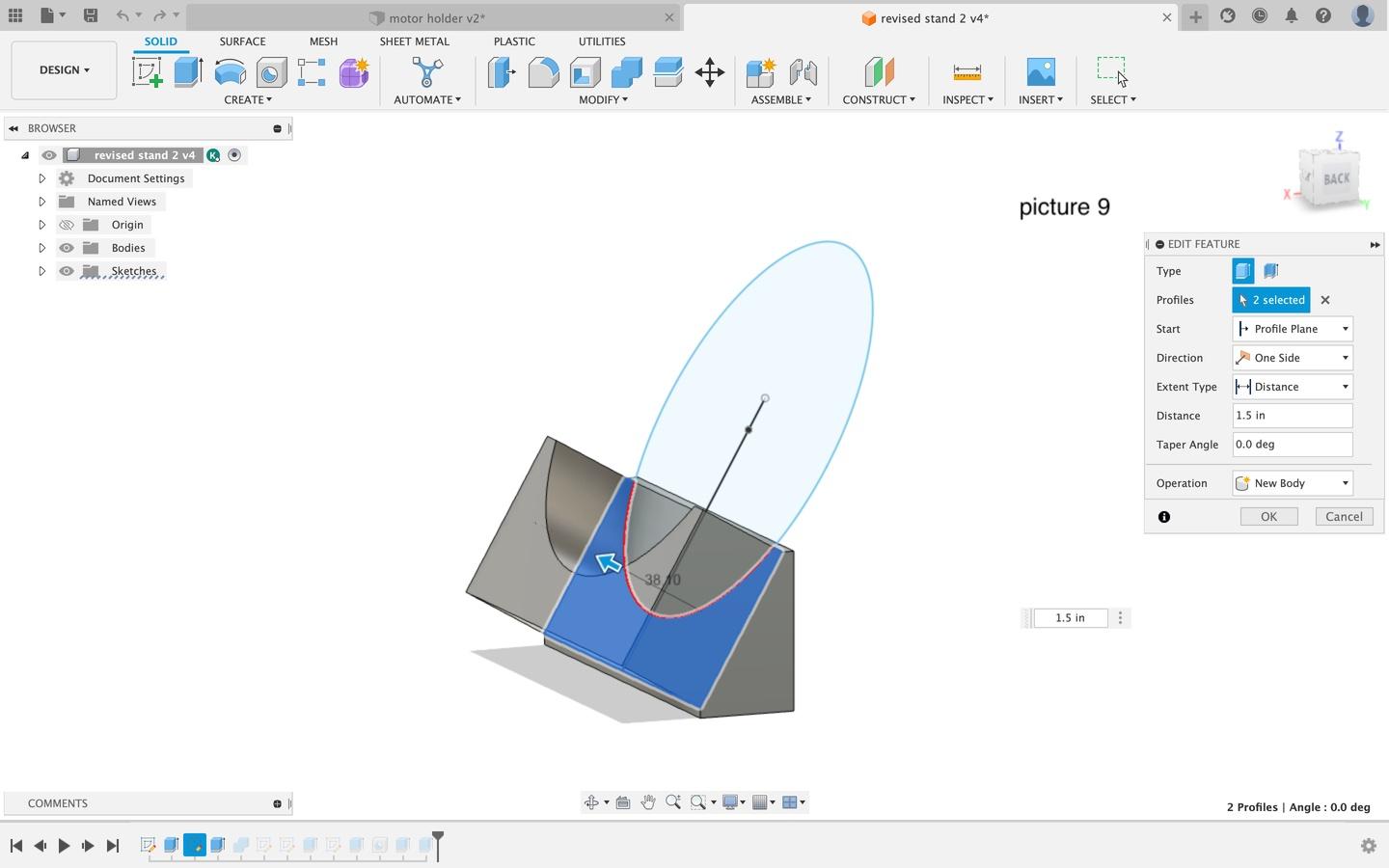Viewport: 1389px width, 868px height.
Task: Toggle visibility of revised stand 2 v4 component
Action: click(x=49, y=155)
